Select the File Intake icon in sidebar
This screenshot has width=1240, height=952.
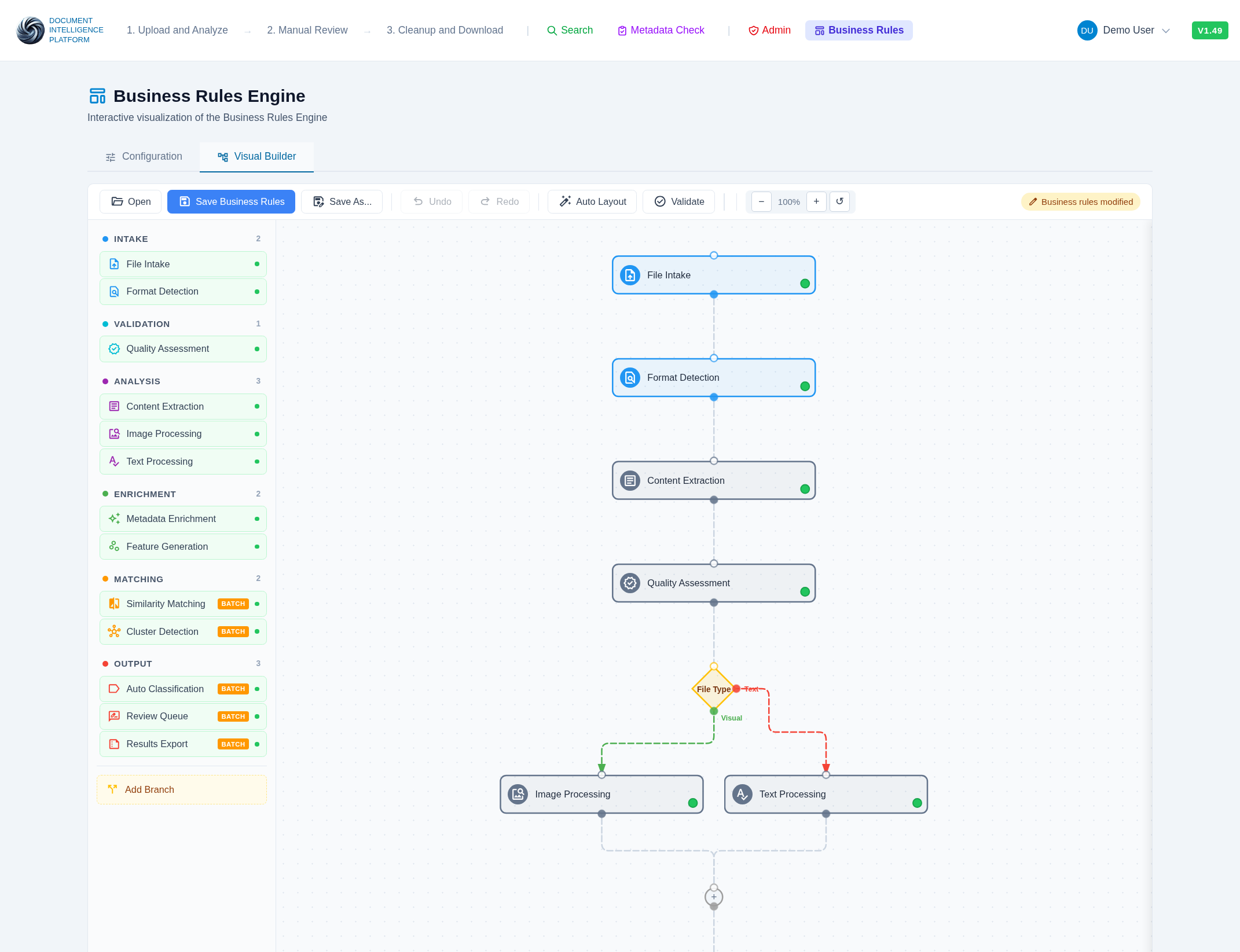(113, 264)
